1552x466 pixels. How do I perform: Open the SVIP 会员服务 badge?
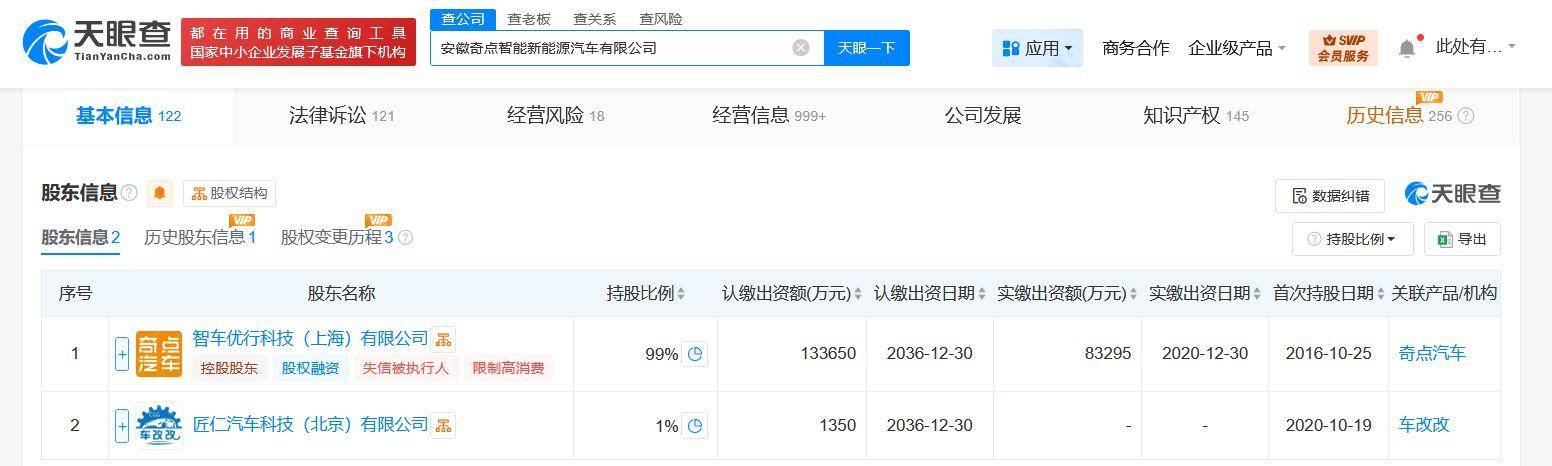click(1342, 48)
